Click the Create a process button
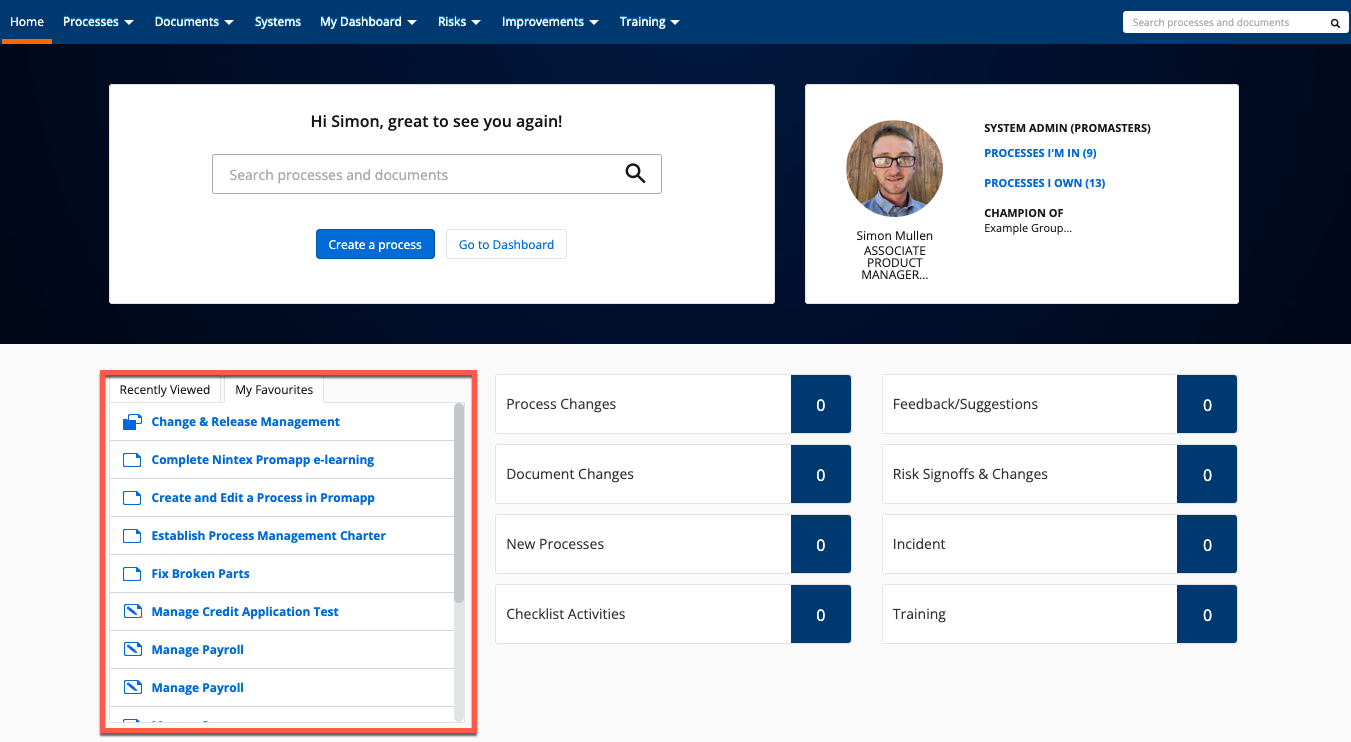 click(x=375, y=244)
